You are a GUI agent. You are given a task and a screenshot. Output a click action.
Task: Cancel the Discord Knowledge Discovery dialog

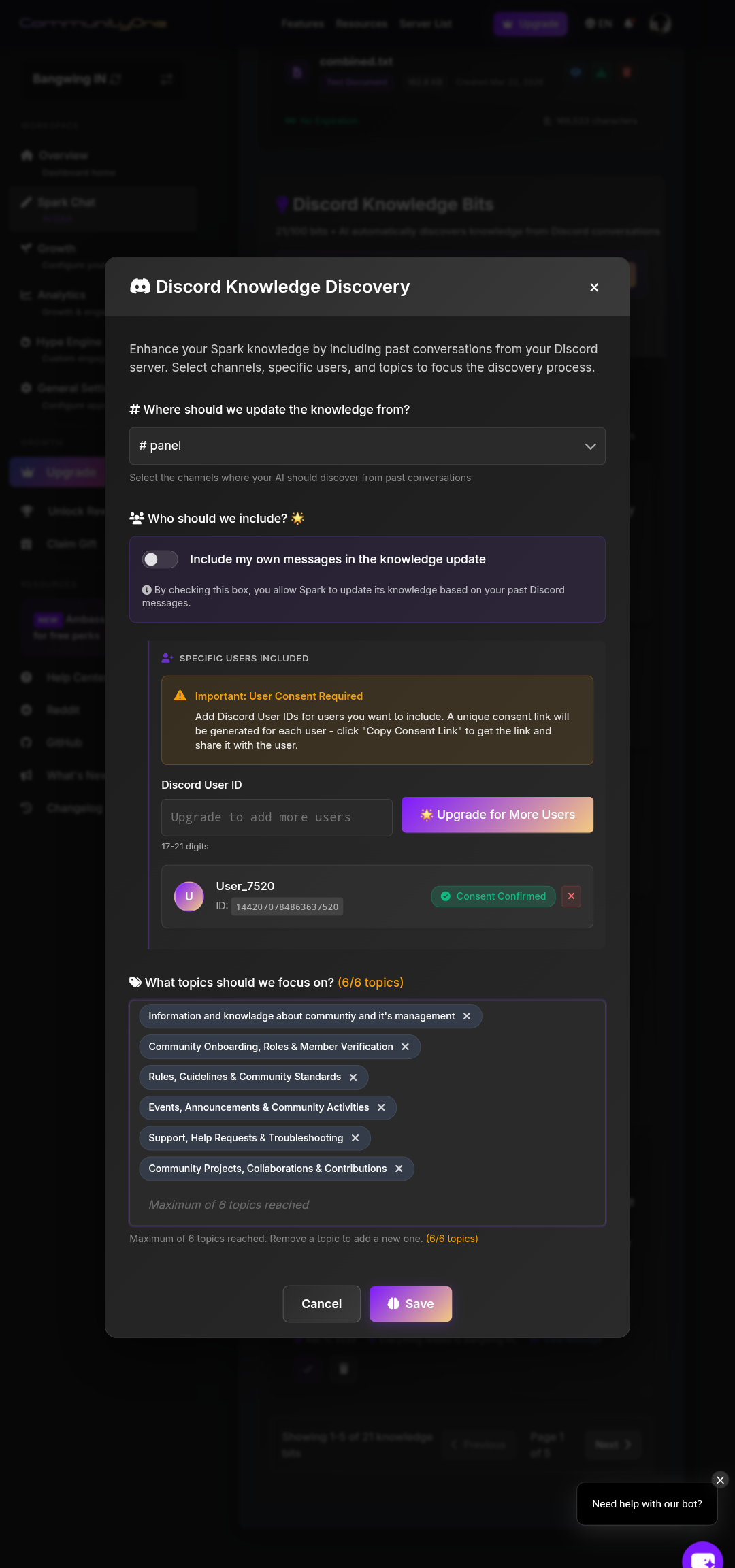[x=321, y=1303]
